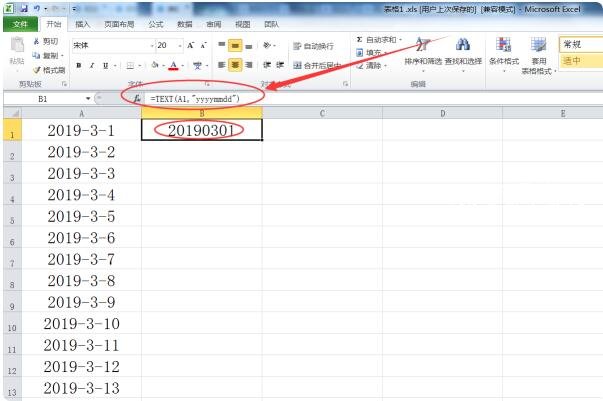Click the AutoSum (自动求和) sigma icon
This screenshot has height=401, width=603.
(360, 39)
